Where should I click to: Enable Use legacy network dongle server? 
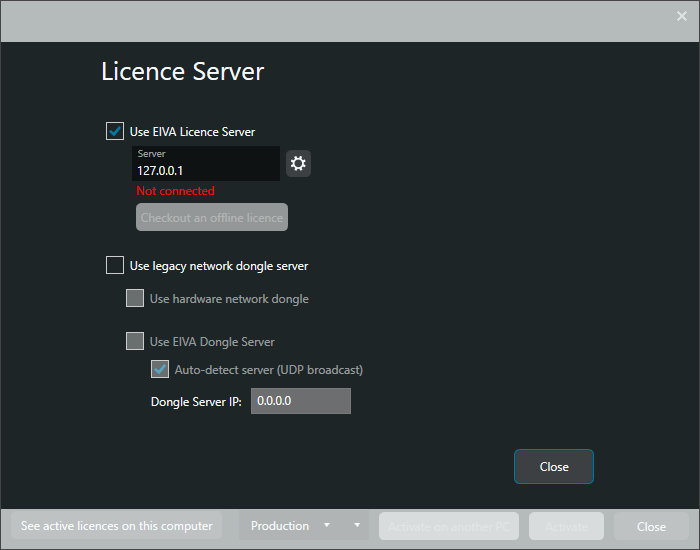click(115, 265)
